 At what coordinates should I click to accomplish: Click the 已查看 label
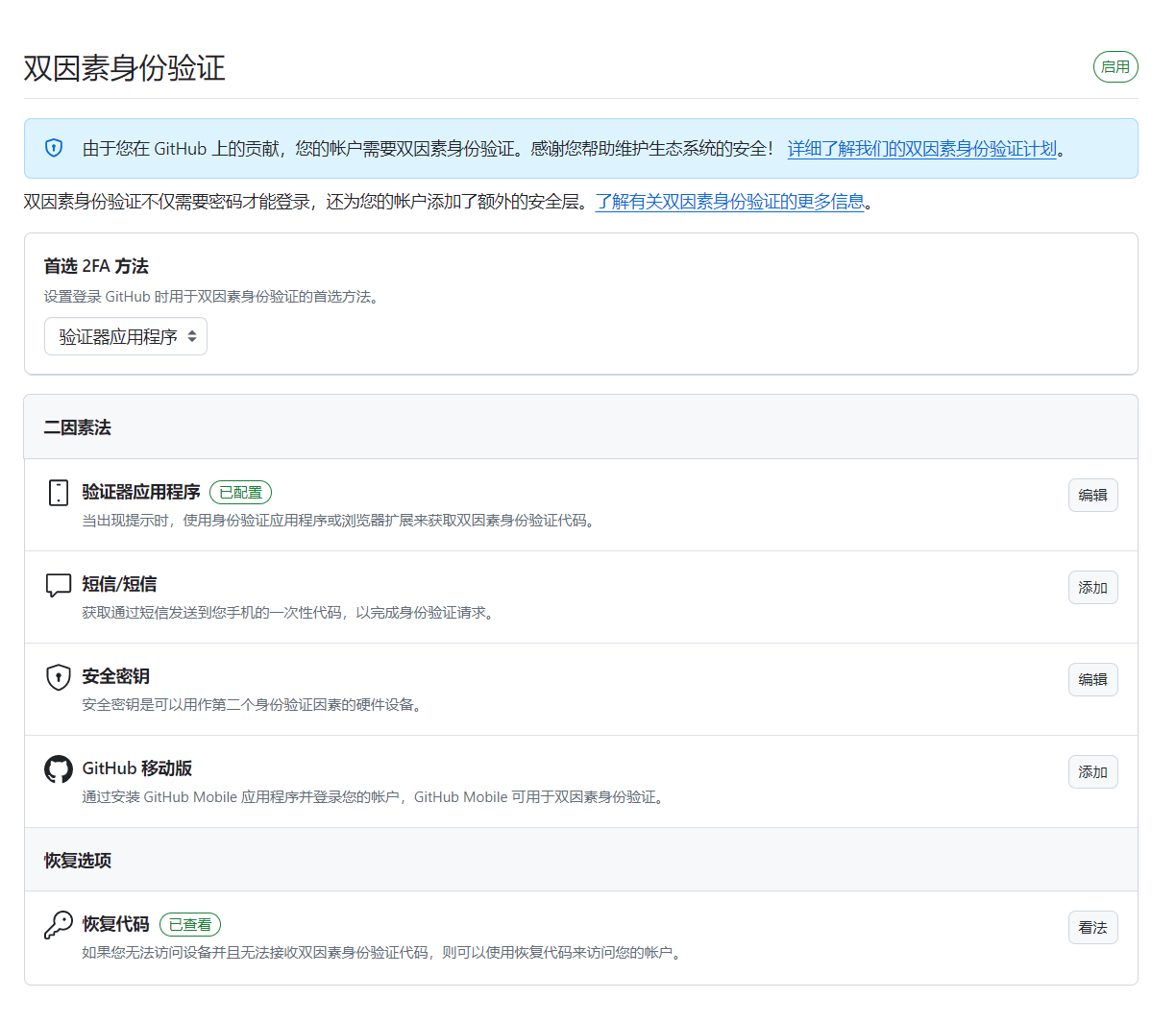point(190,925)
